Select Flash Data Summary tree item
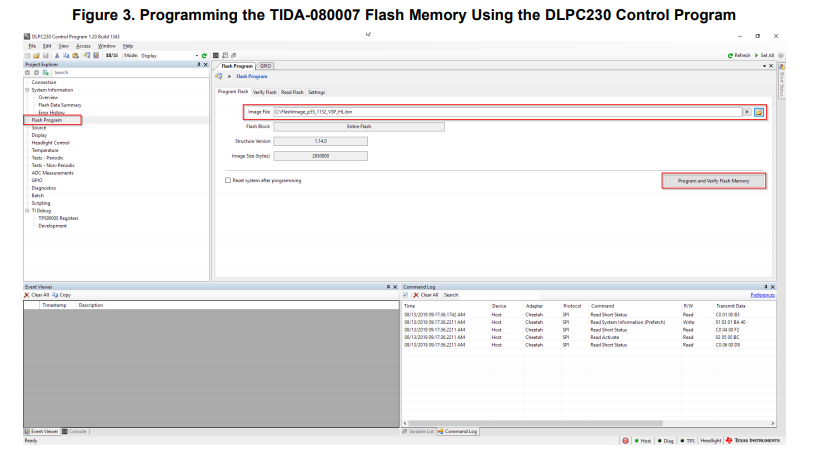The height and width of the screenshot is (464, 813). pos(60,105)
